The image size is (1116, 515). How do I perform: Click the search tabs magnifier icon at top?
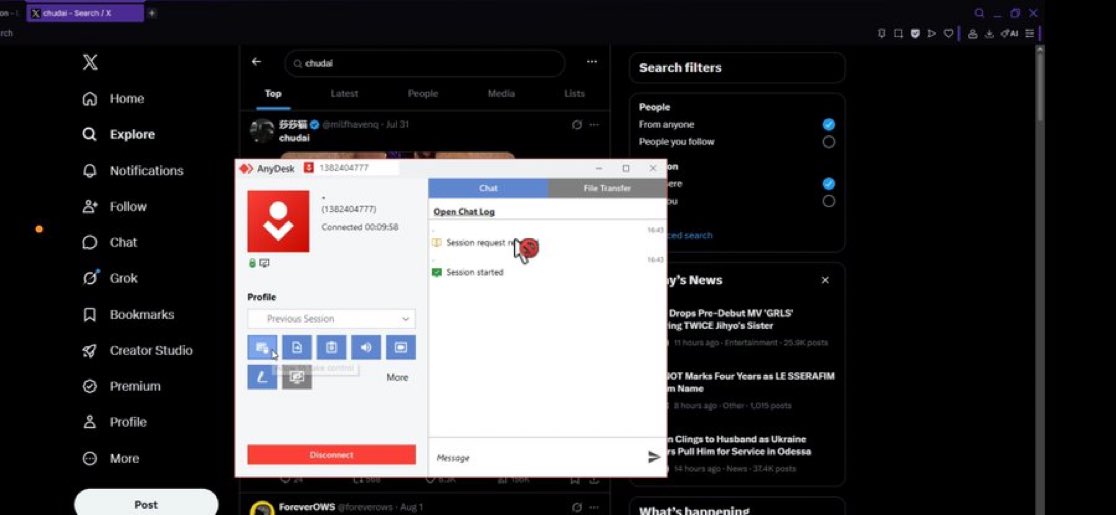click(x=979, y=13)
